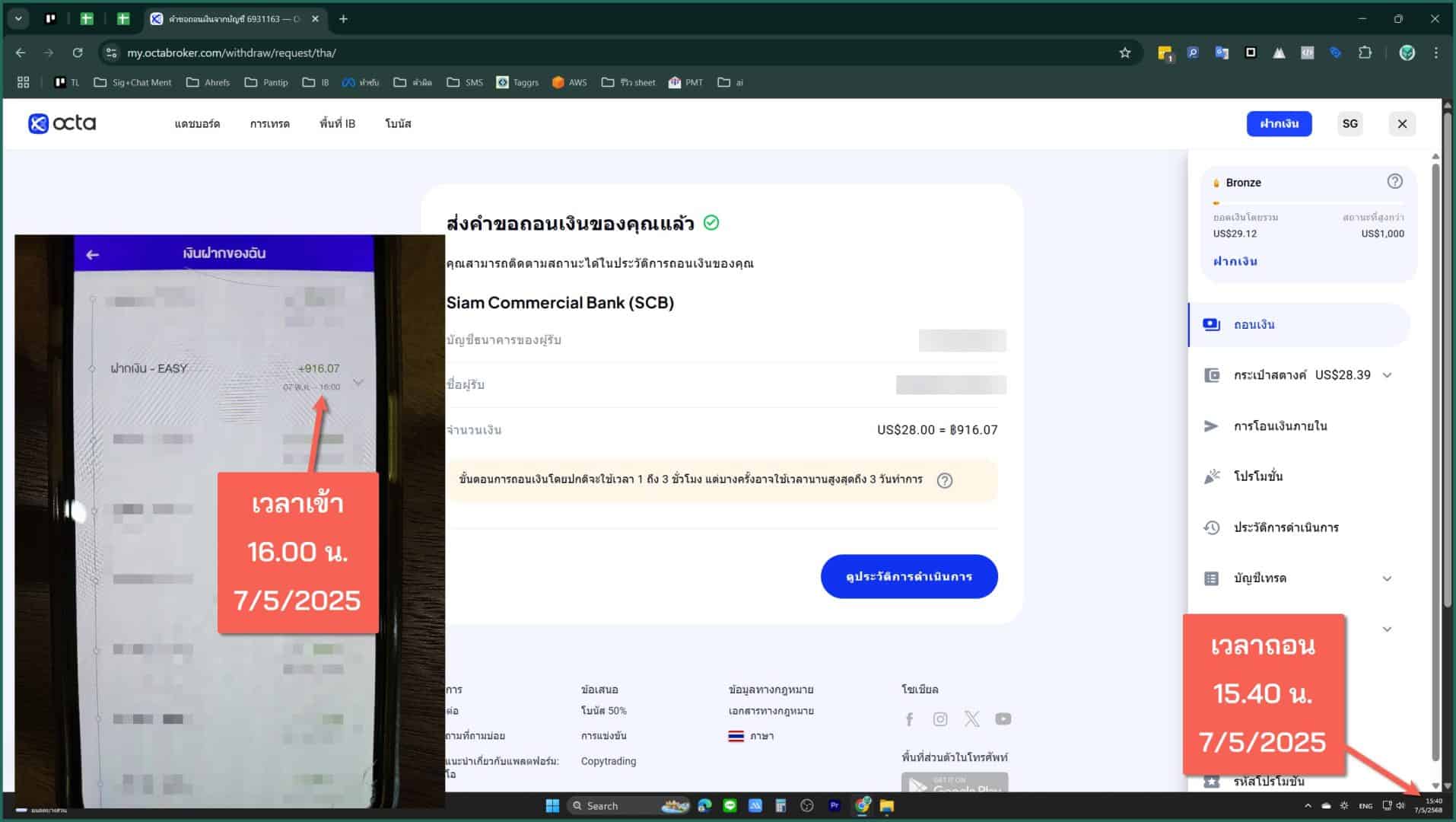
Task: Close the withdrawal panel with X
Action: pos(1402,123)
